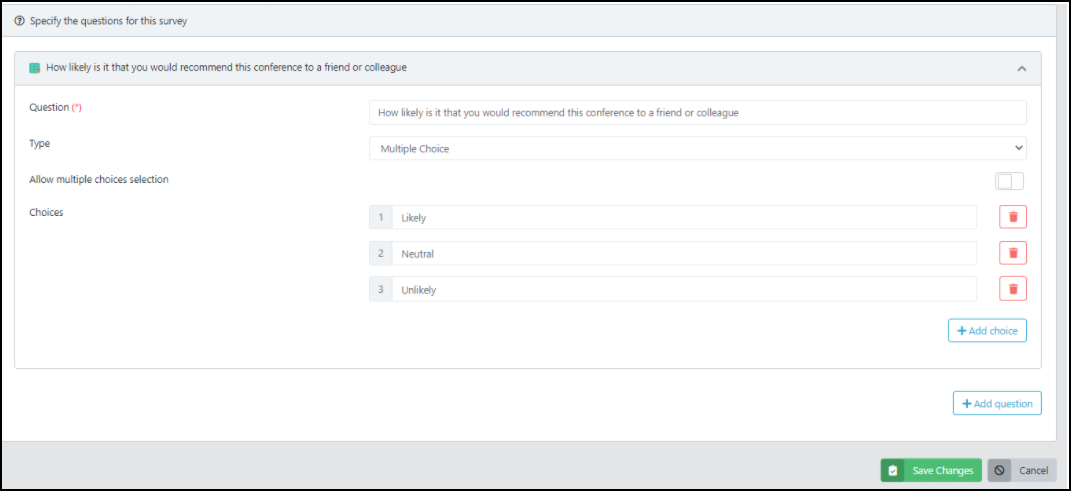The image size is (1071, 491).
Task: Click the green question type icon in header
Action: (35, 68)
